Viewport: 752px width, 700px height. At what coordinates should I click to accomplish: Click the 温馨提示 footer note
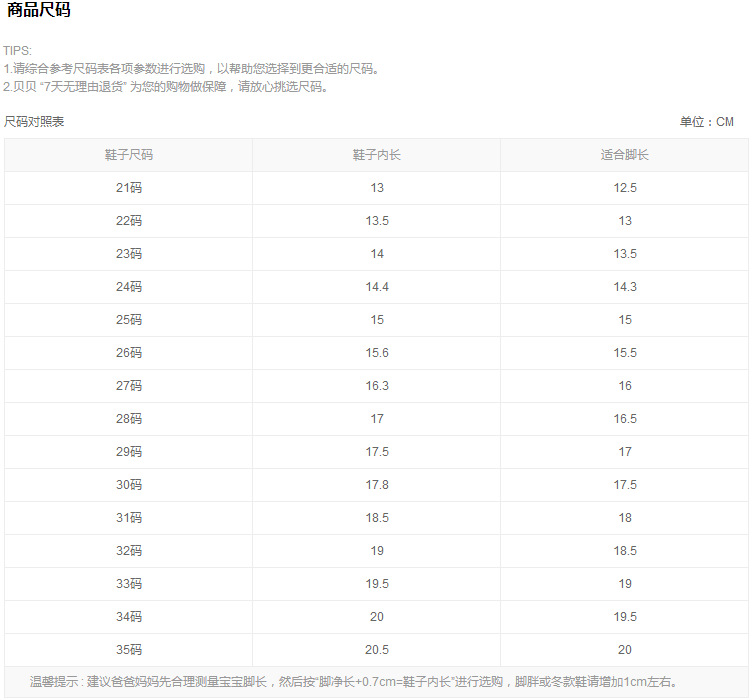click(353, 681)
